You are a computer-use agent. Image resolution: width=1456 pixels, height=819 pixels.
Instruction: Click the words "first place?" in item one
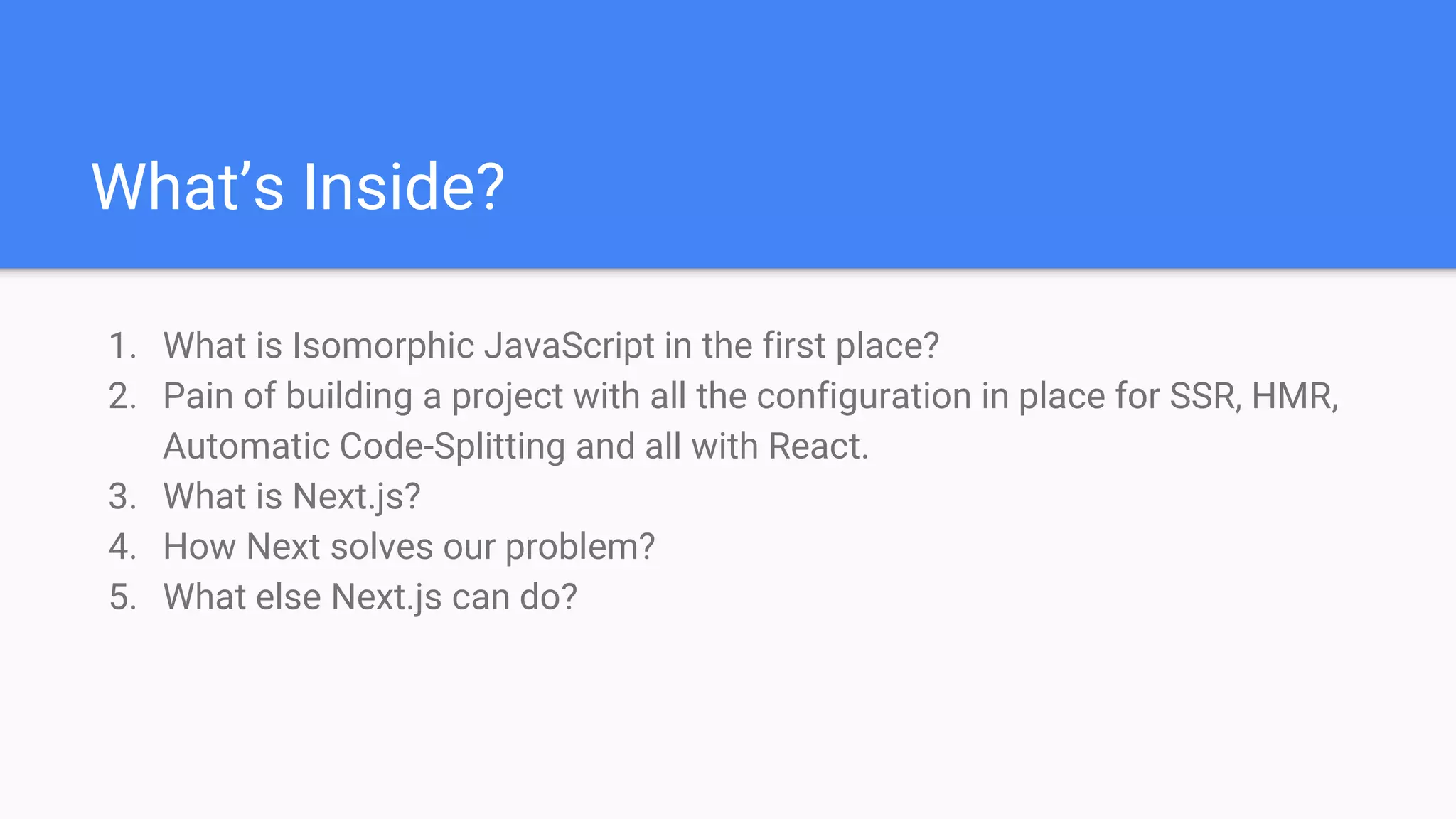click(x=851, y=346)
